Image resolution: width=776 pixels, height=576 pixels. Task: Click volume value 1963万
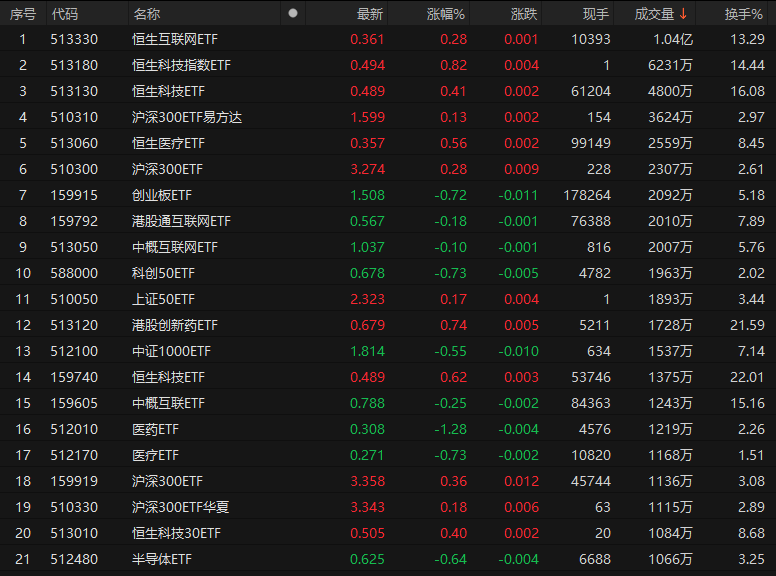coord(670,273)
